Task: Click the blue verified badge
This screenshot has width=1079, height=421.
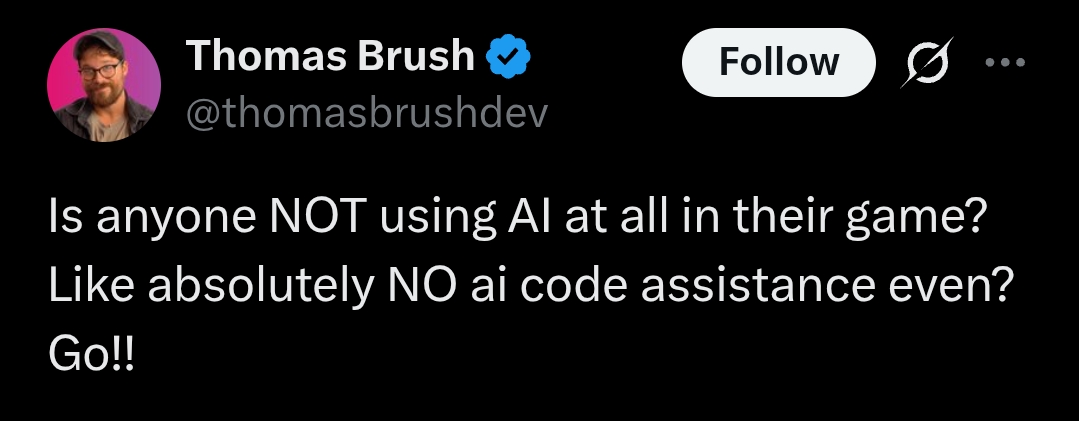Action: (x=509, y=58)
